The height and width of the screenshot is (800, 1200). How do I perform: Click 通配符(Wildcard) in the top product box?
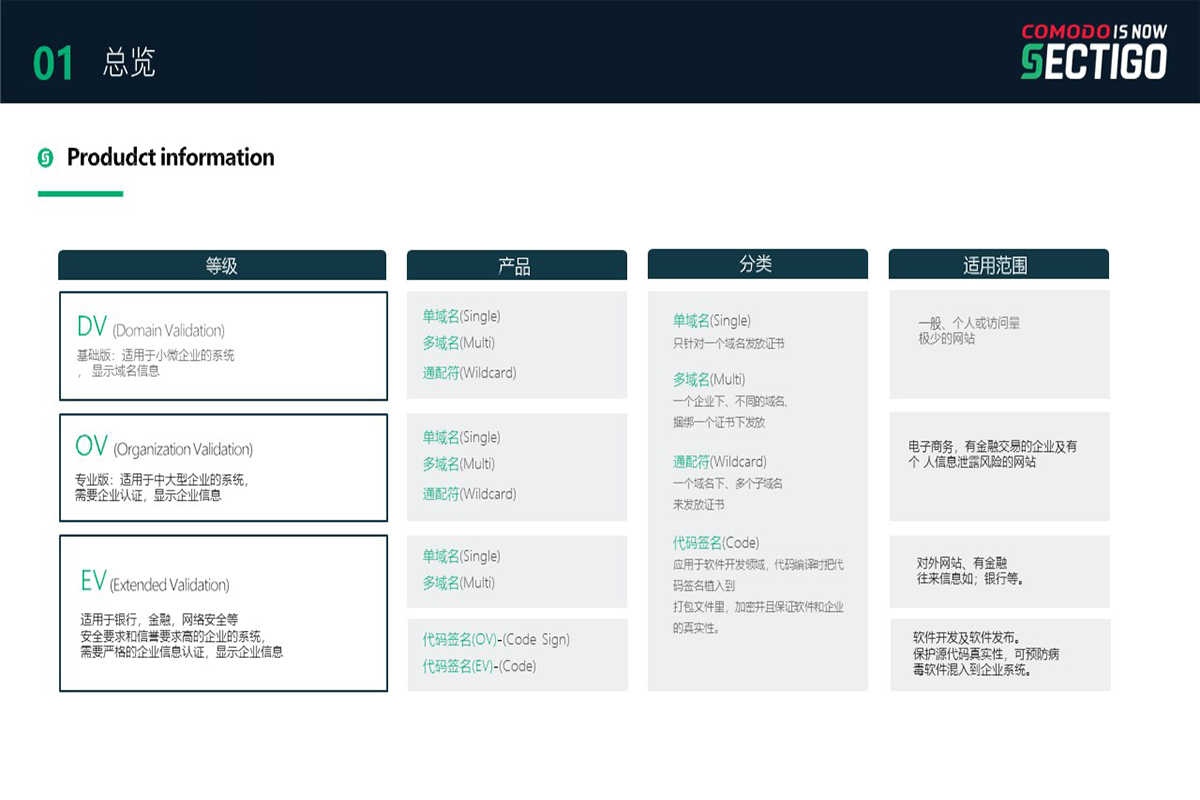469,373
